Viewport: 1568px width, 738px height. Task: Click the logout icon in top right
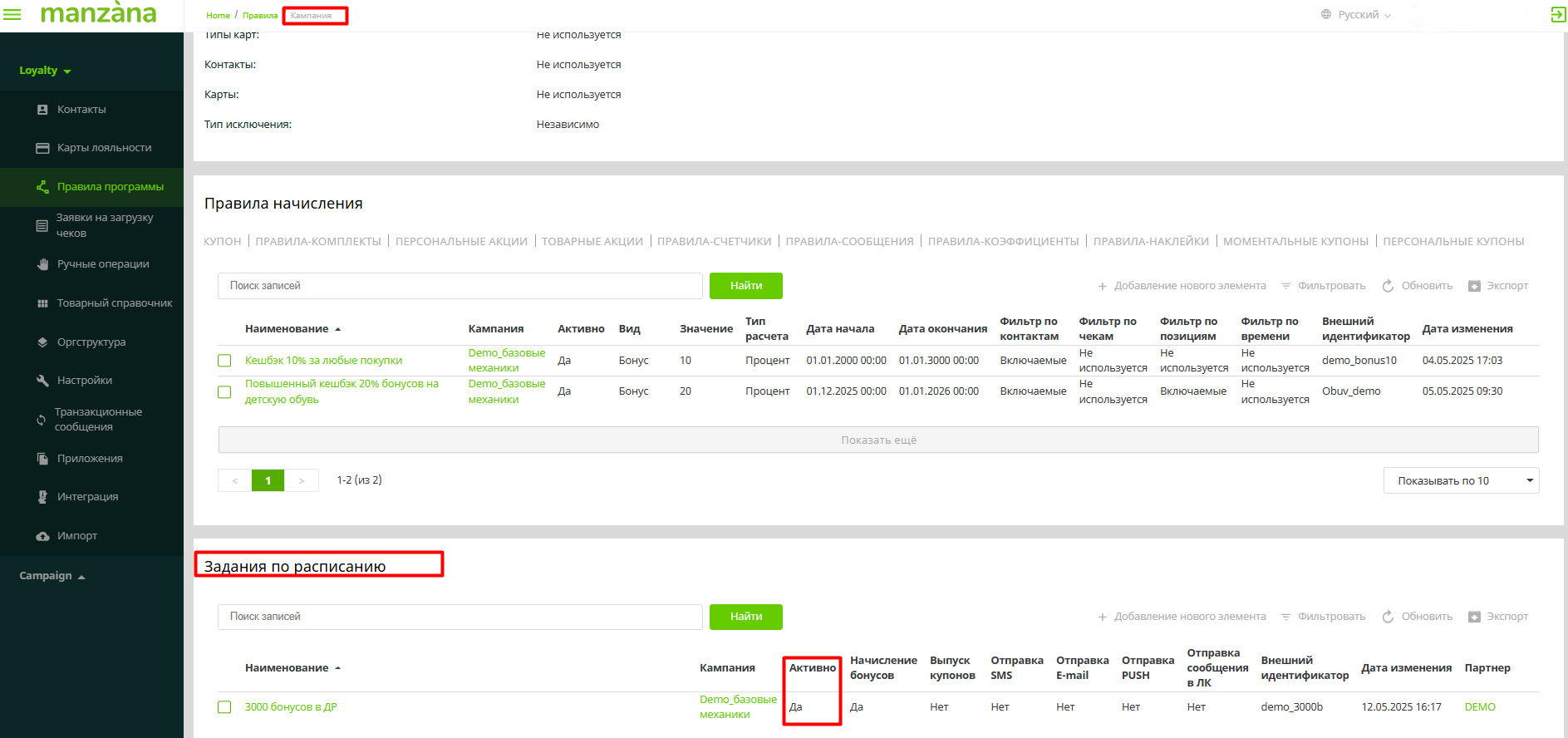[1557, 15]
